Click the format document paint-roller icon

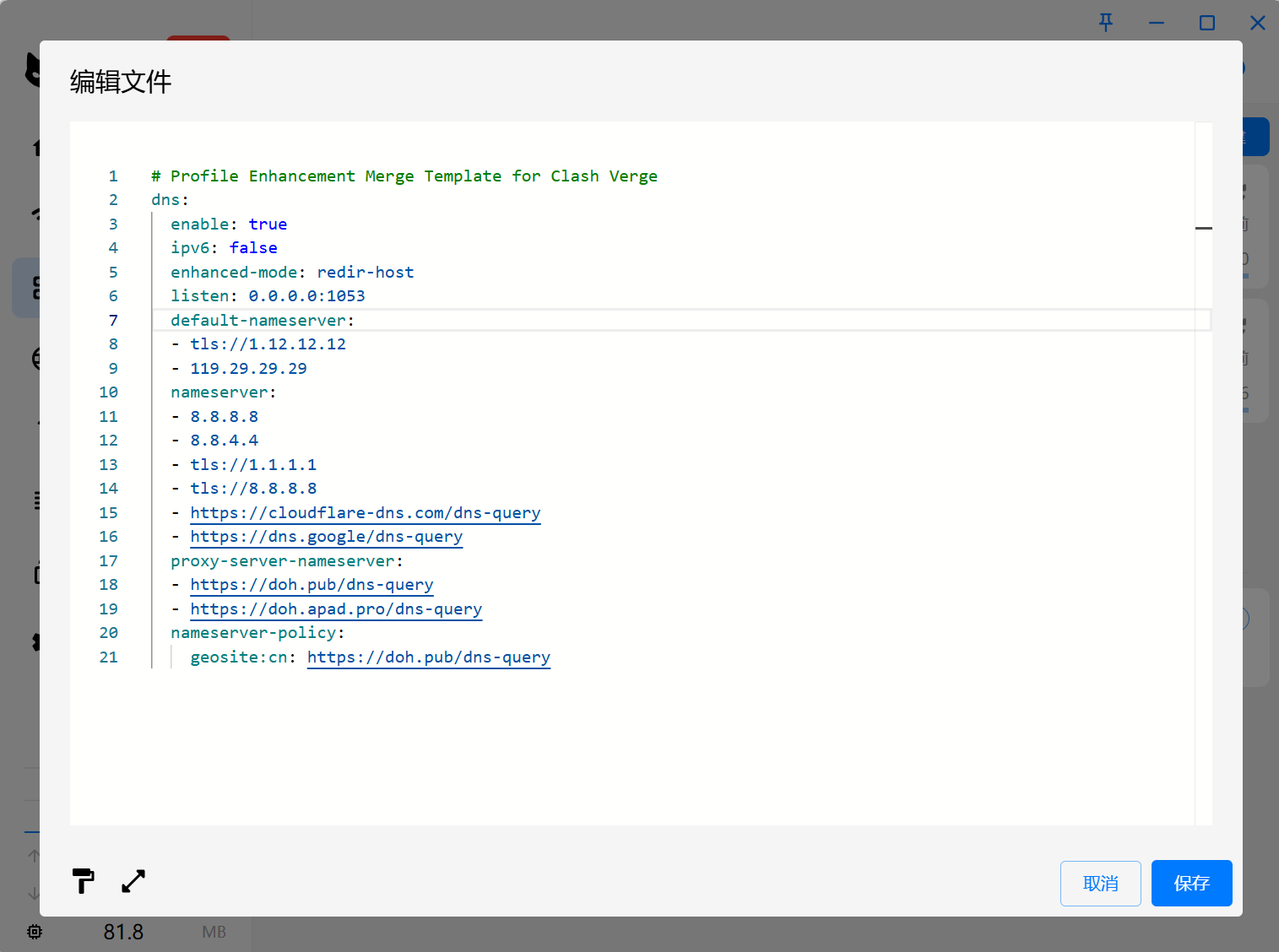coord(83,881)
